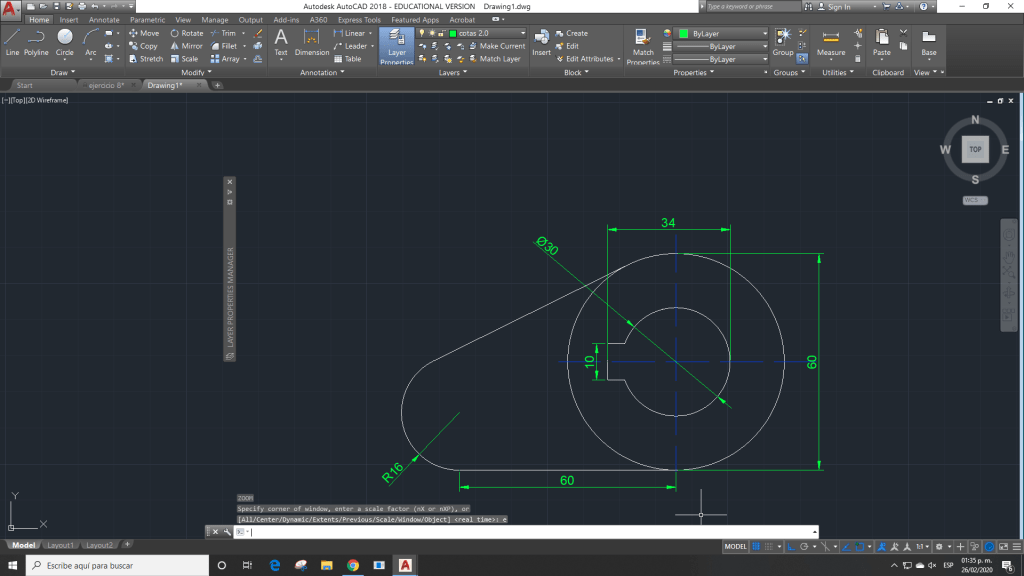Toggle MODEL space button in status bar

tap(735, 547)
